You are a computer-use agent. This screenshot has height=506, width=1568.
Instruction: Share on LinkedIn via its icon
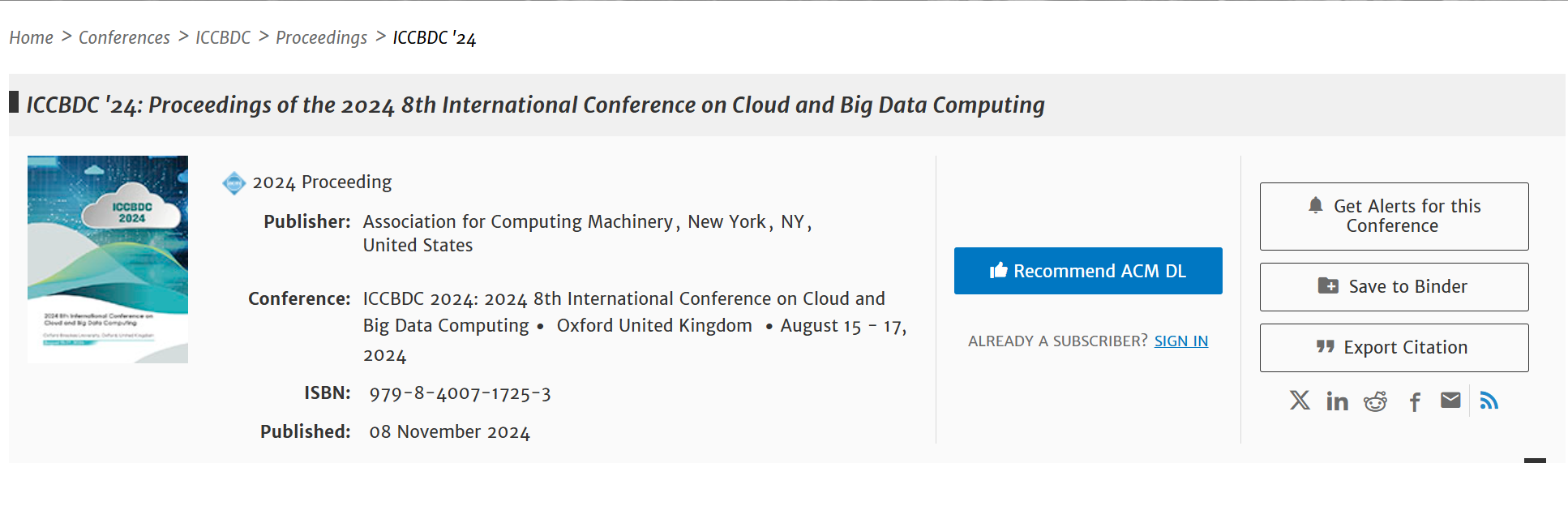(1337, 401)
